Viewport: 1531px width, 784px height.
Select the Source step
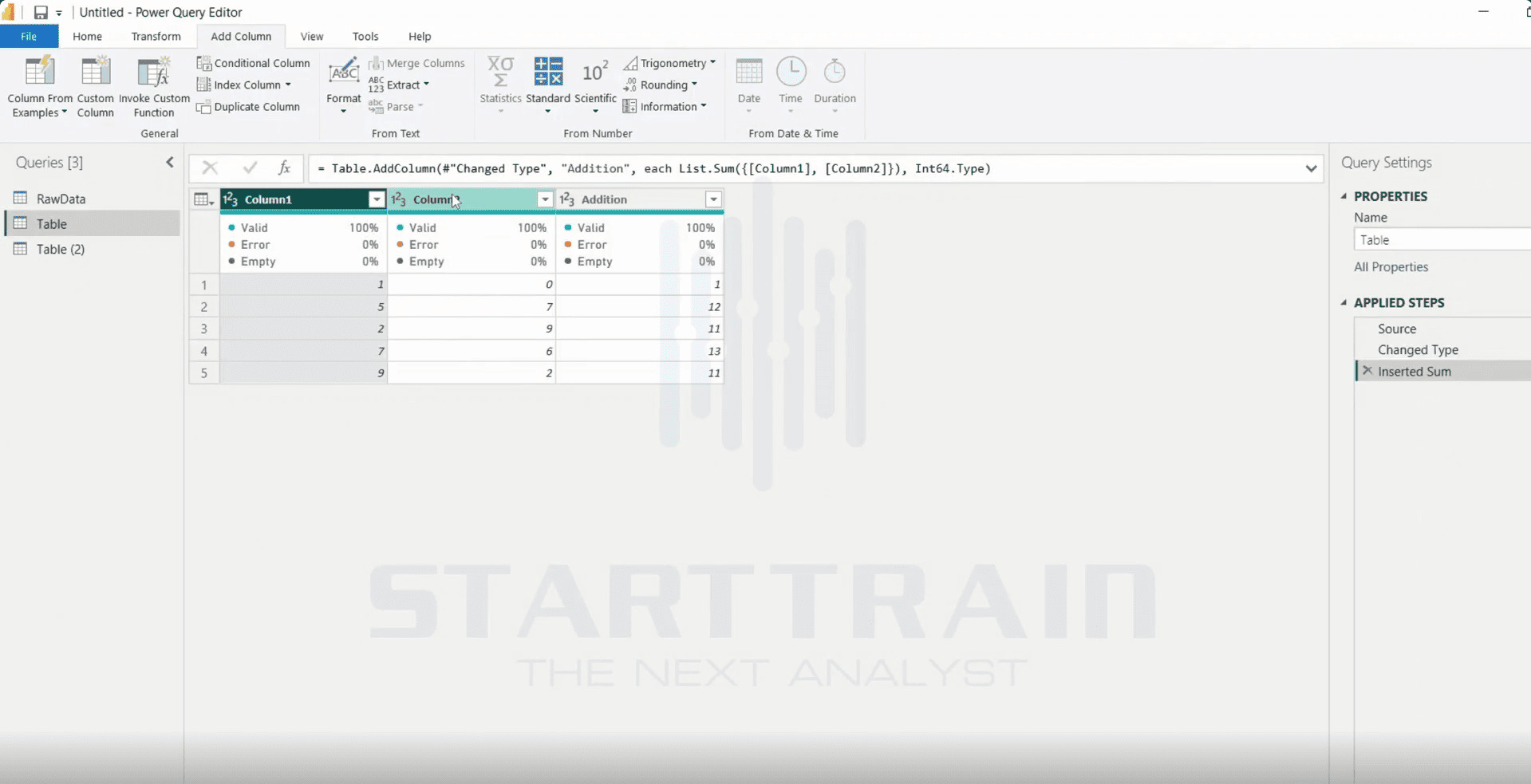pos(1397,329)
